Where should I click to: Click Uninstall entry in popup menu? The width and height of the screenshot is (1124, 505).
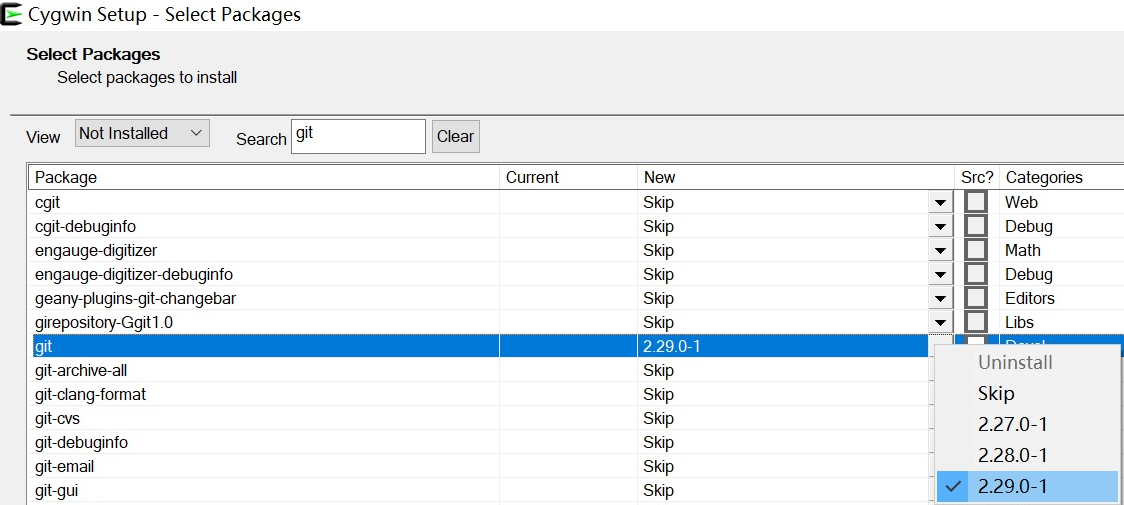pos(1028,362)
